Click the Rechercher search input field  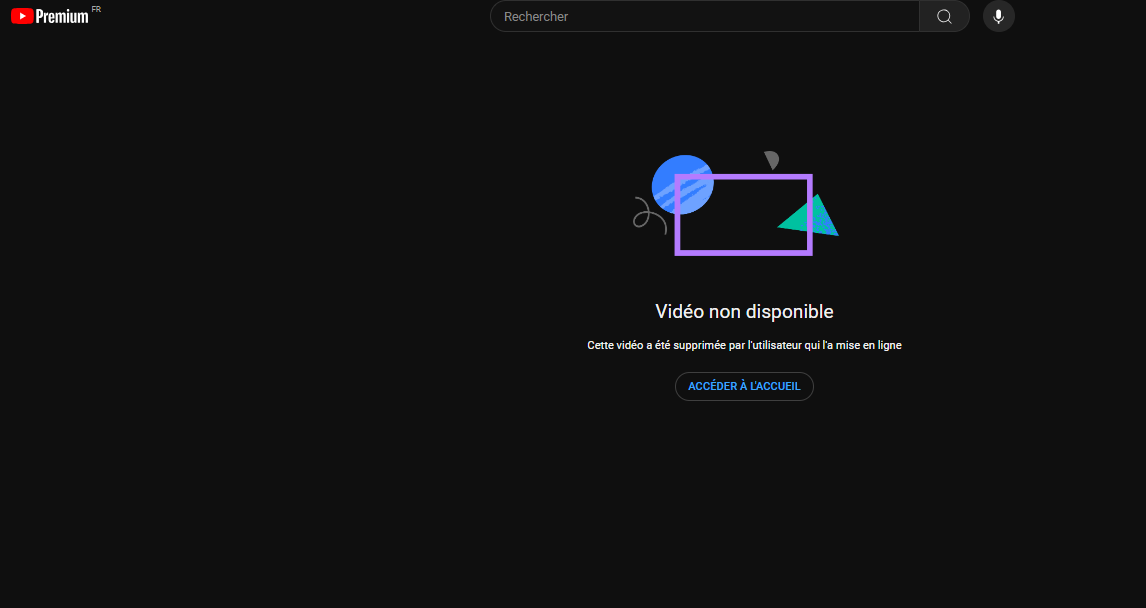[x=705, y=16]
